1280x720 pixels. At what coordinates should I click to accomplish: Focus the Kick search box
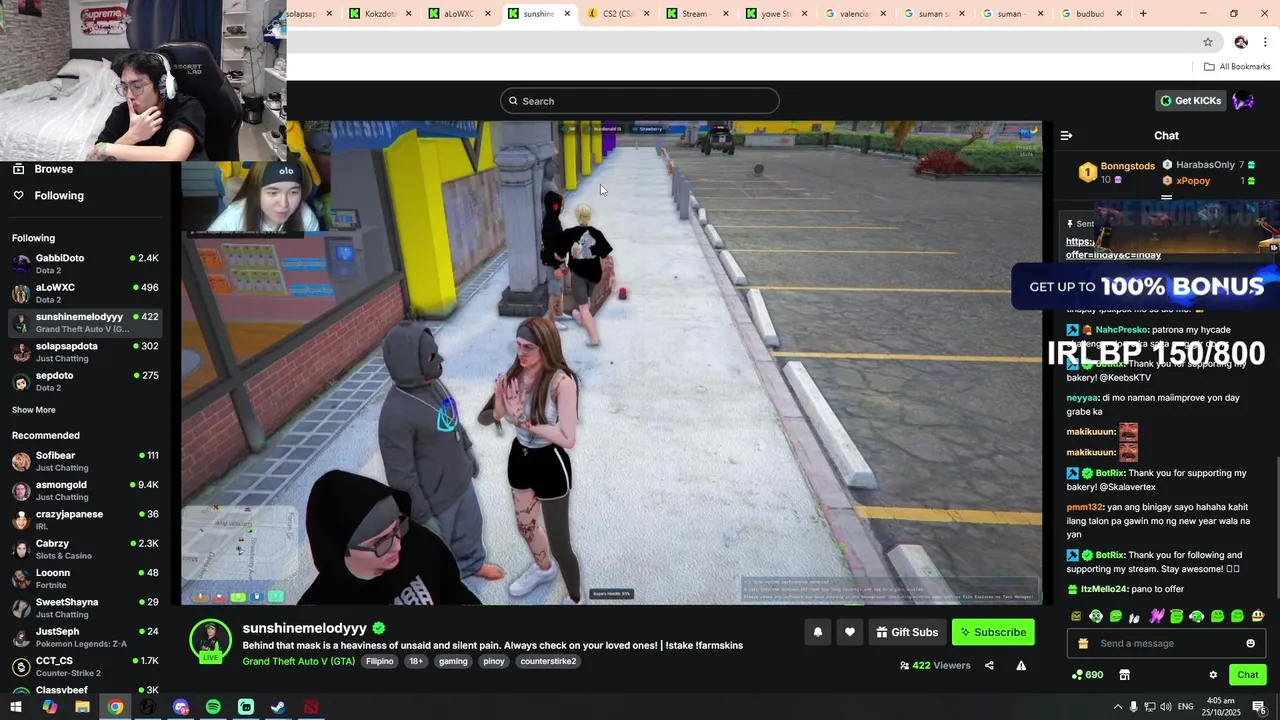point(640,101)
